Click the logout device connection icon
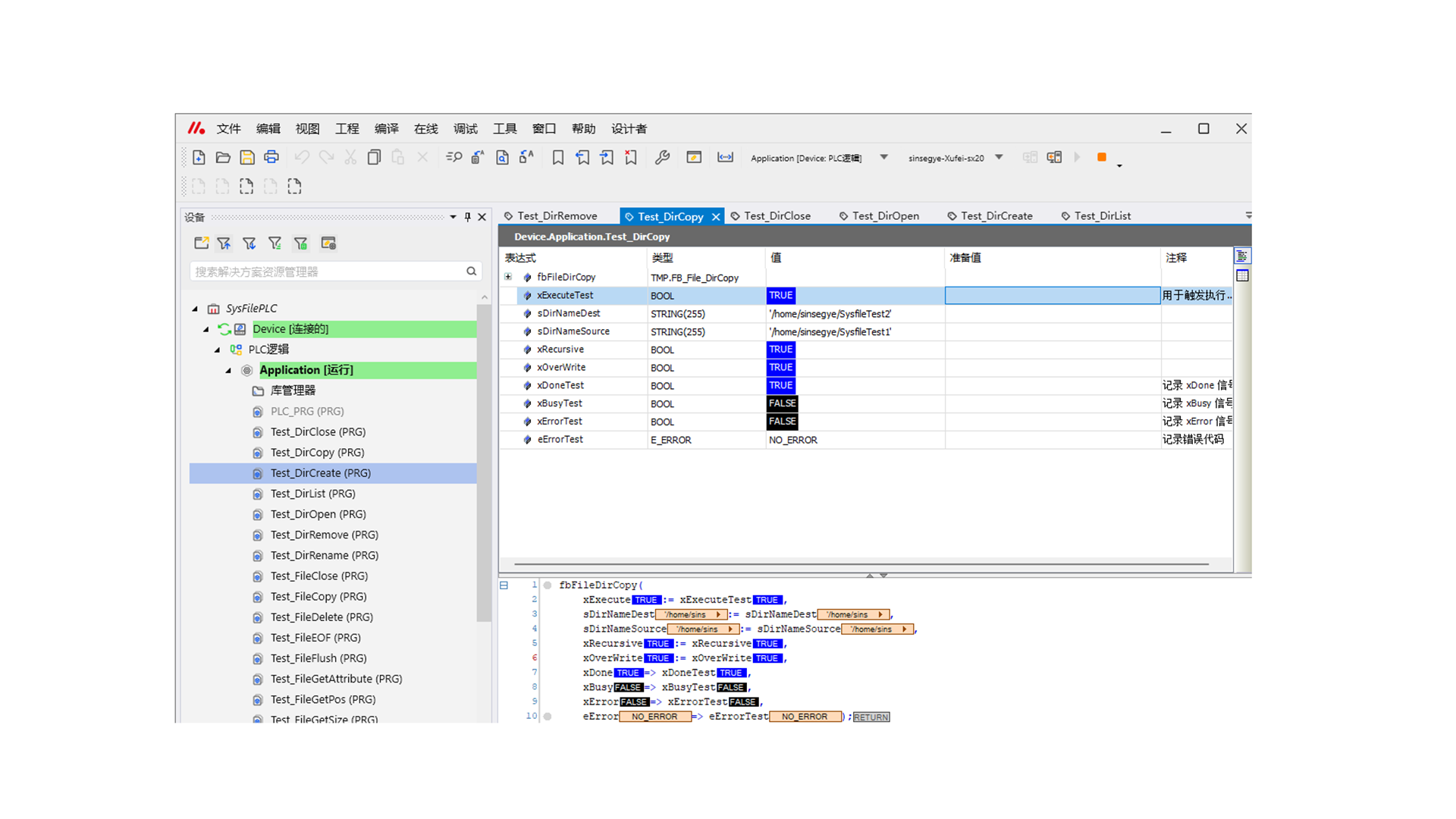 (x=1054, y=157)
